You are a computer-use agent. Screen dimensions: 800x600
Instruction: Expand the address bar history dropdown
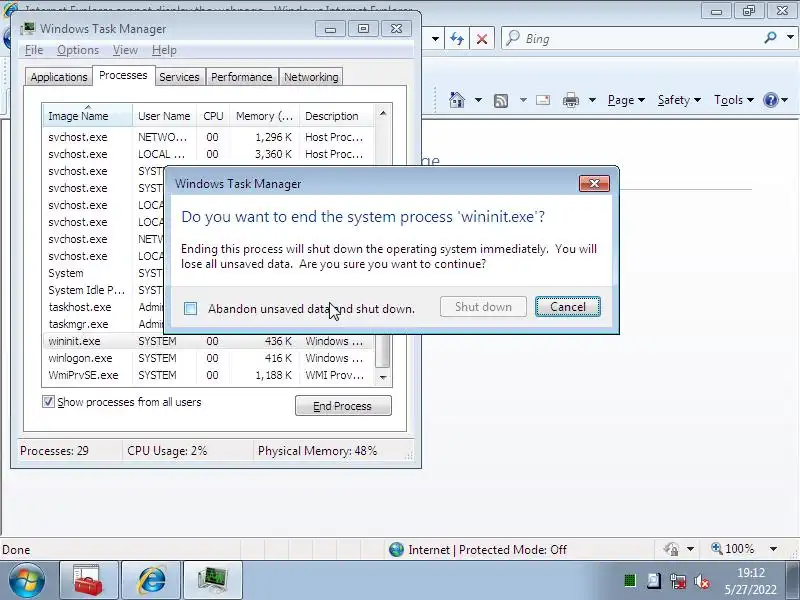435,39
